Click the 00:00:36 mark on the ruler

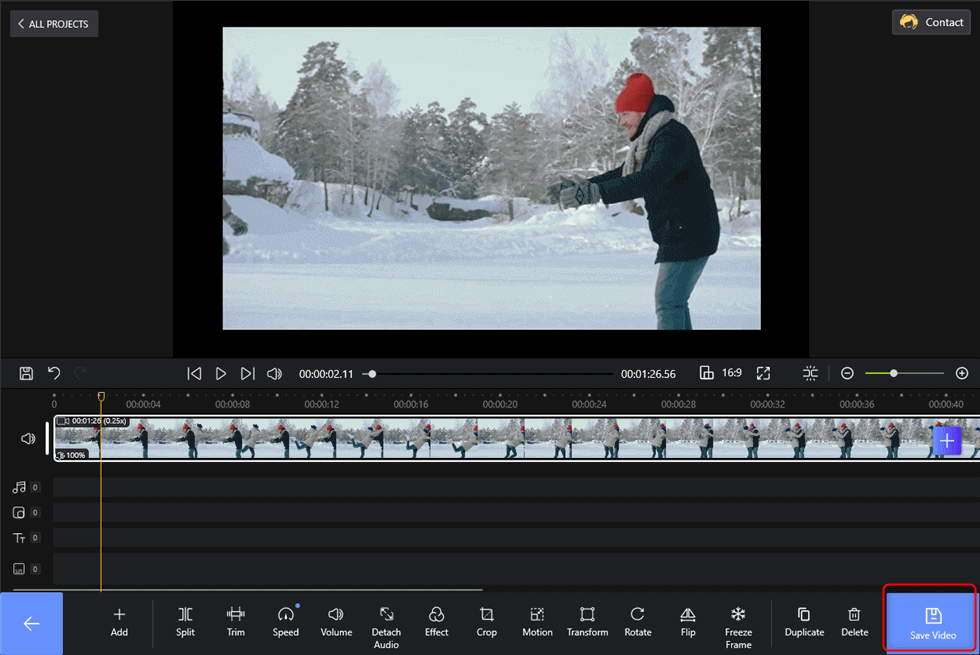tap(857, 404)
